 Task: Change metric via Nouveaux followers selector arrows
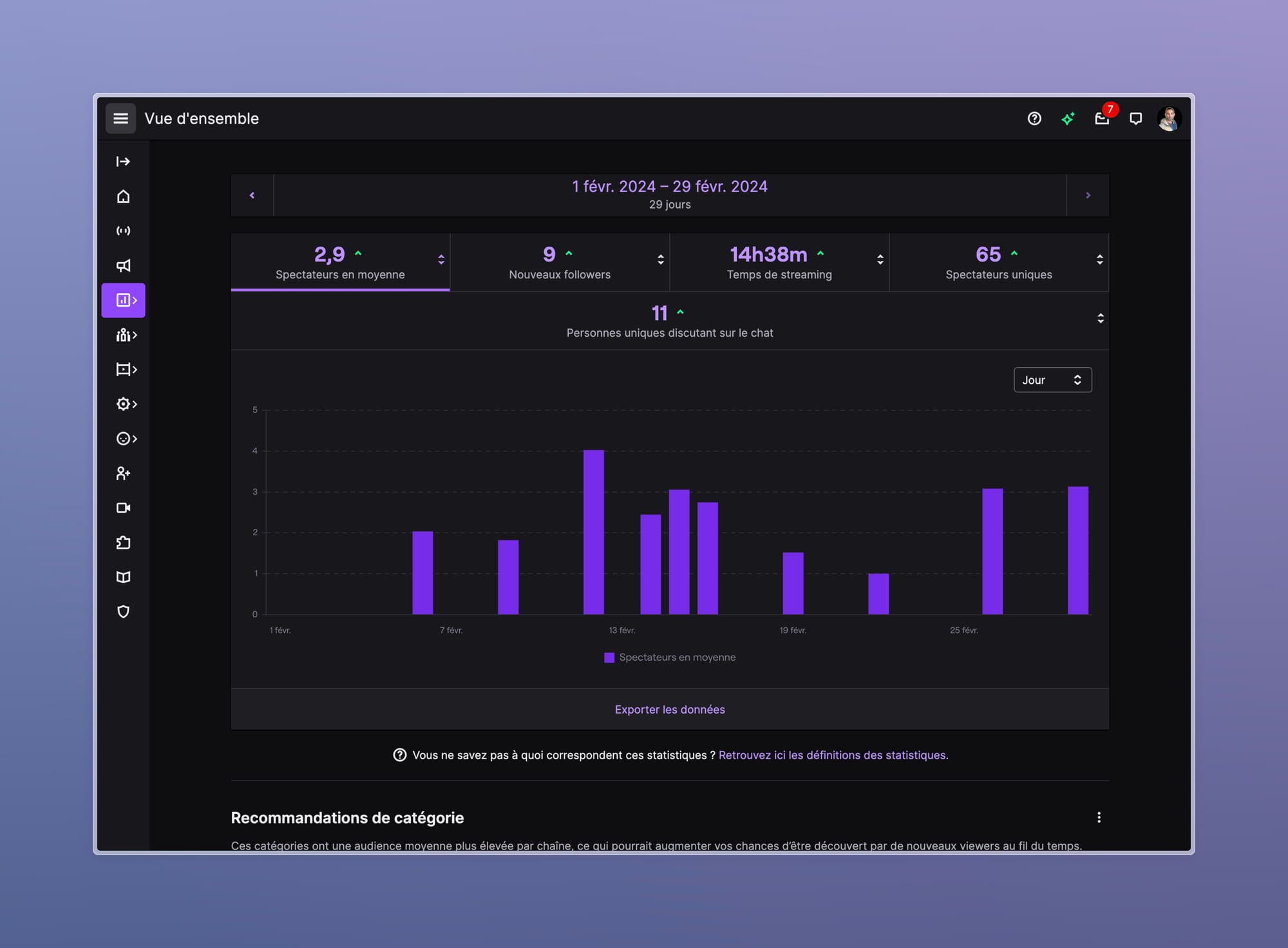pos(661,260)
